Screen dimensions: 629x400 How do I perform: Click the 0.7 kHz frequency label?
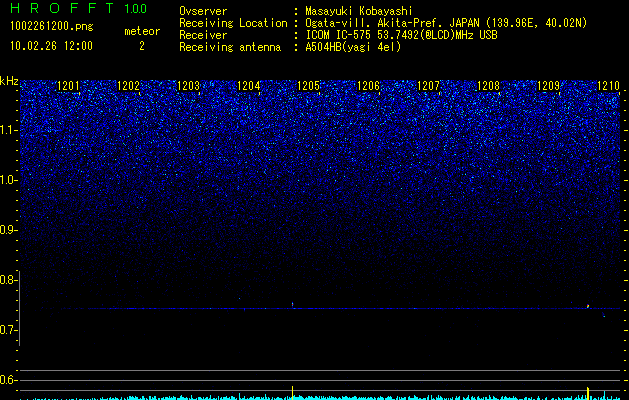tap(8, 330)
